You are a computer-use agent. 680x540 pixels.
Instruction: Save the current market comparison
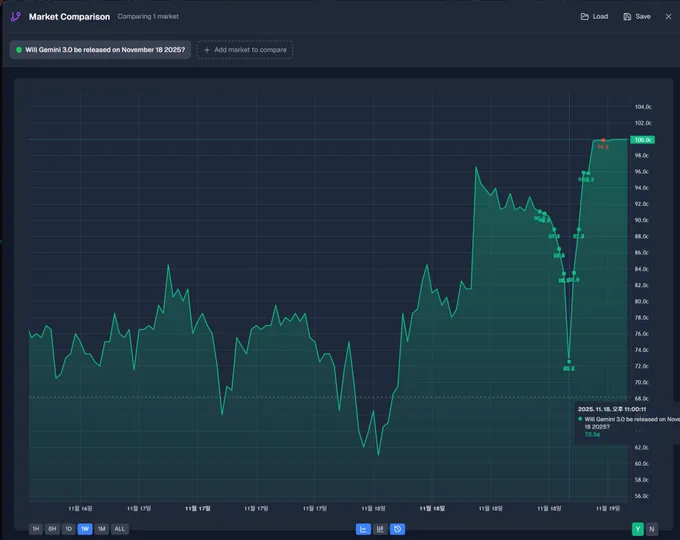pos(637,16)
